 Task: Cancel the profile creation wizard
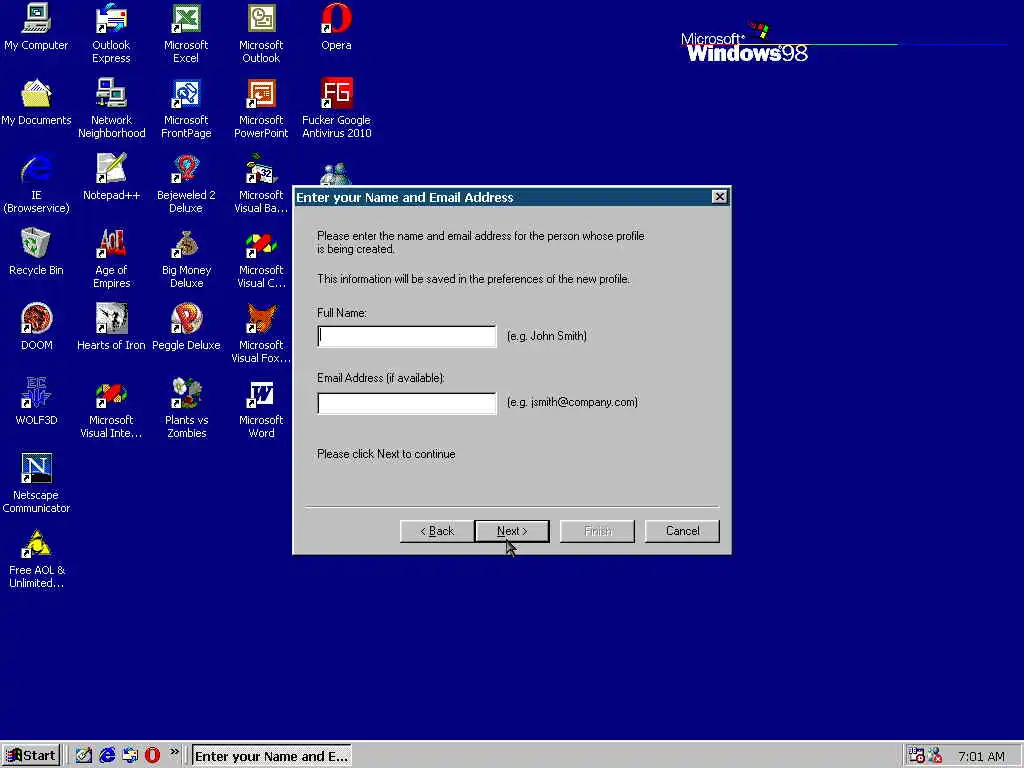(x=682, y=531)
